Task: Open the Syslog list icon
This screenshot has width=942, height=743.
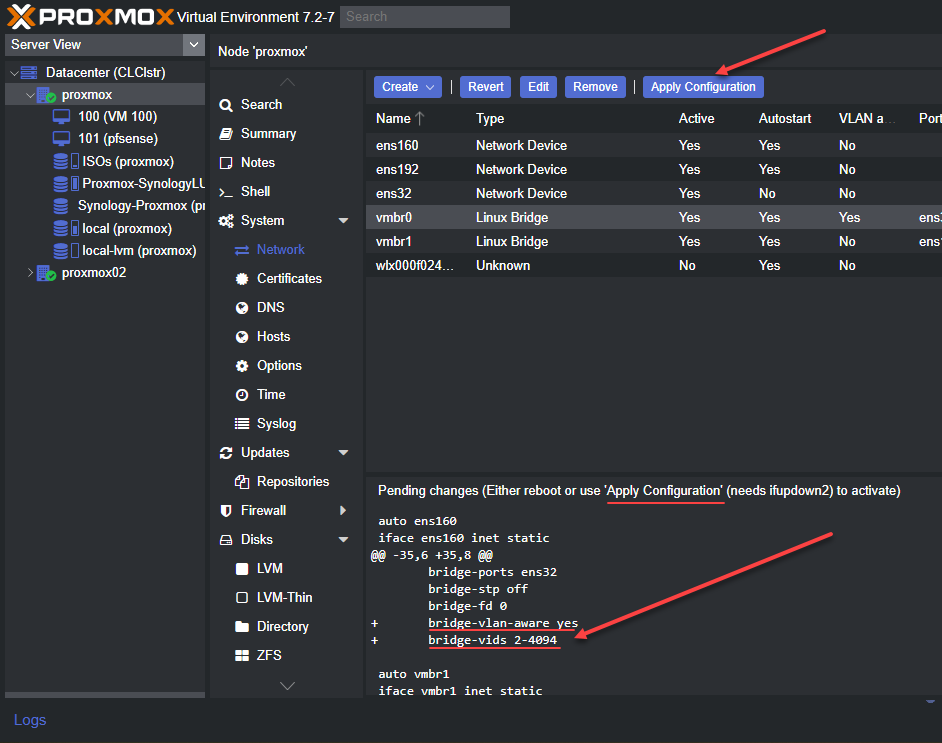Action: point(242,424)
